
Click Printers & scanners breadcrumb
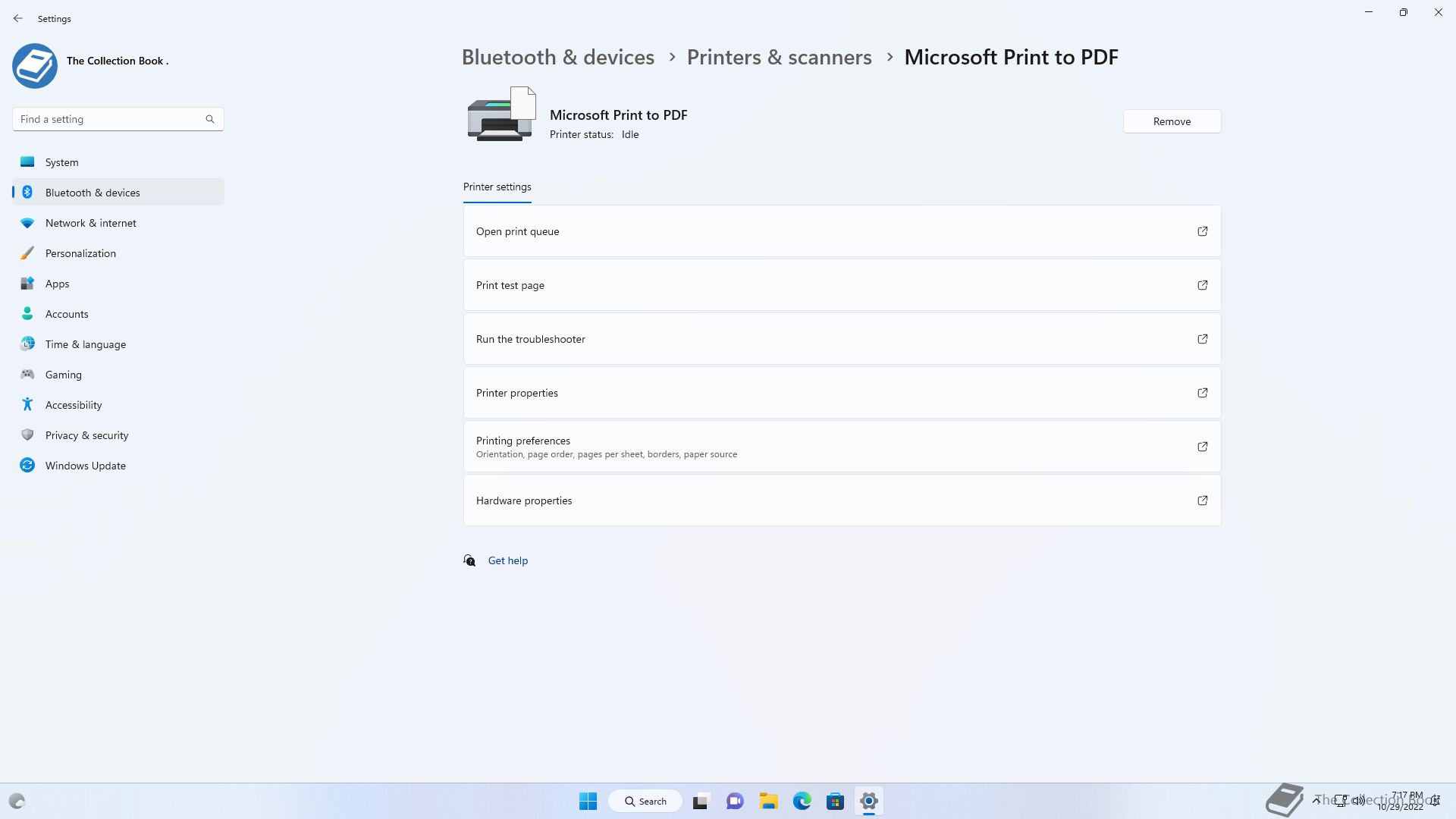point(780,57)
